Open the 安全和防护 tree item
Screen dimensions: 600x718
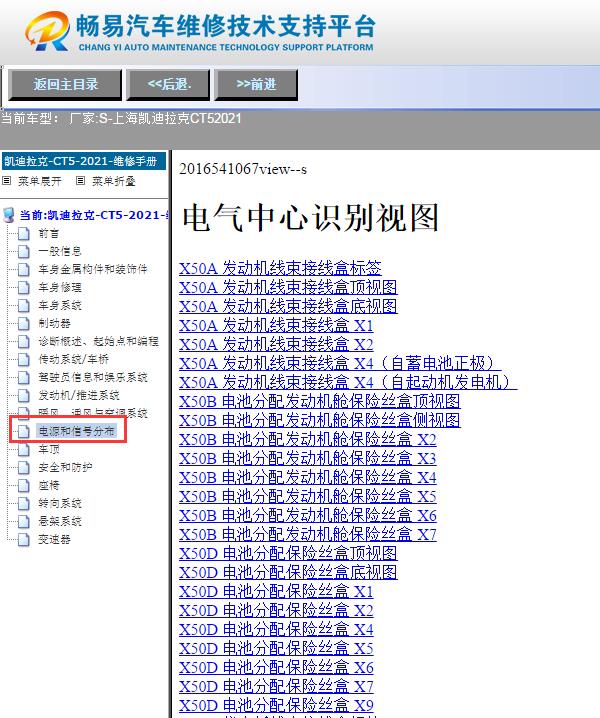(x=65, y=467)
